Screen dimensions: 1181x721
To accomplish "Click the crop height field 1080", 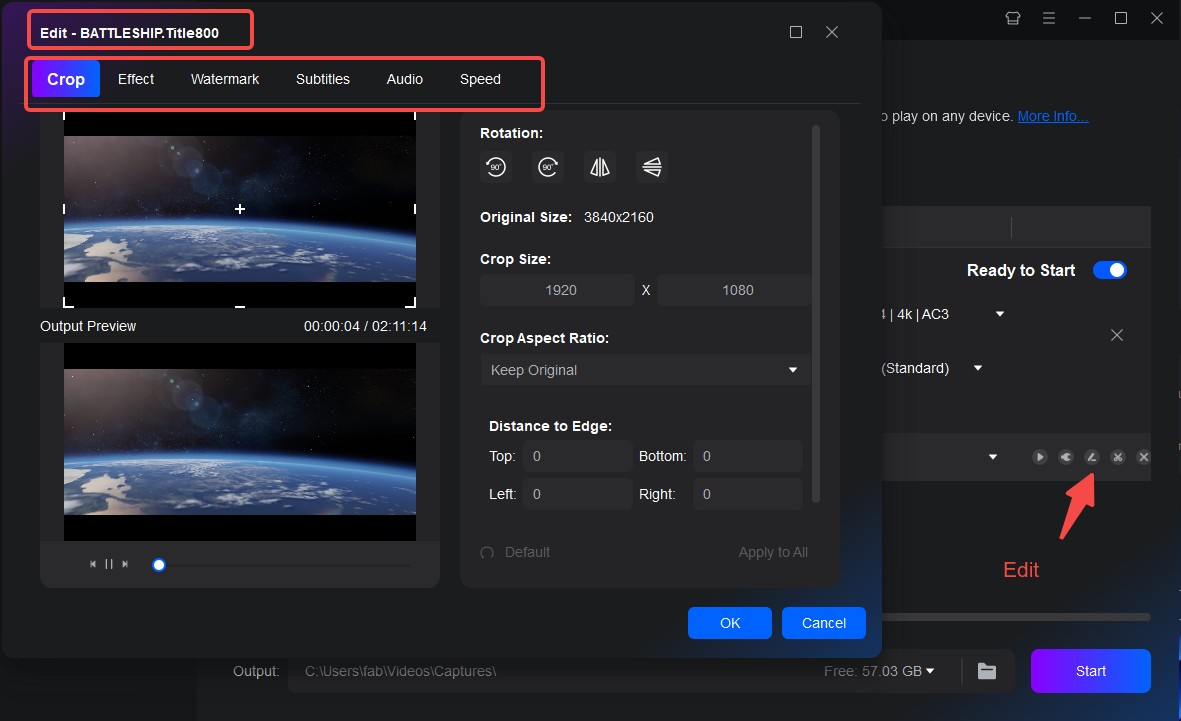I will 734,290.
